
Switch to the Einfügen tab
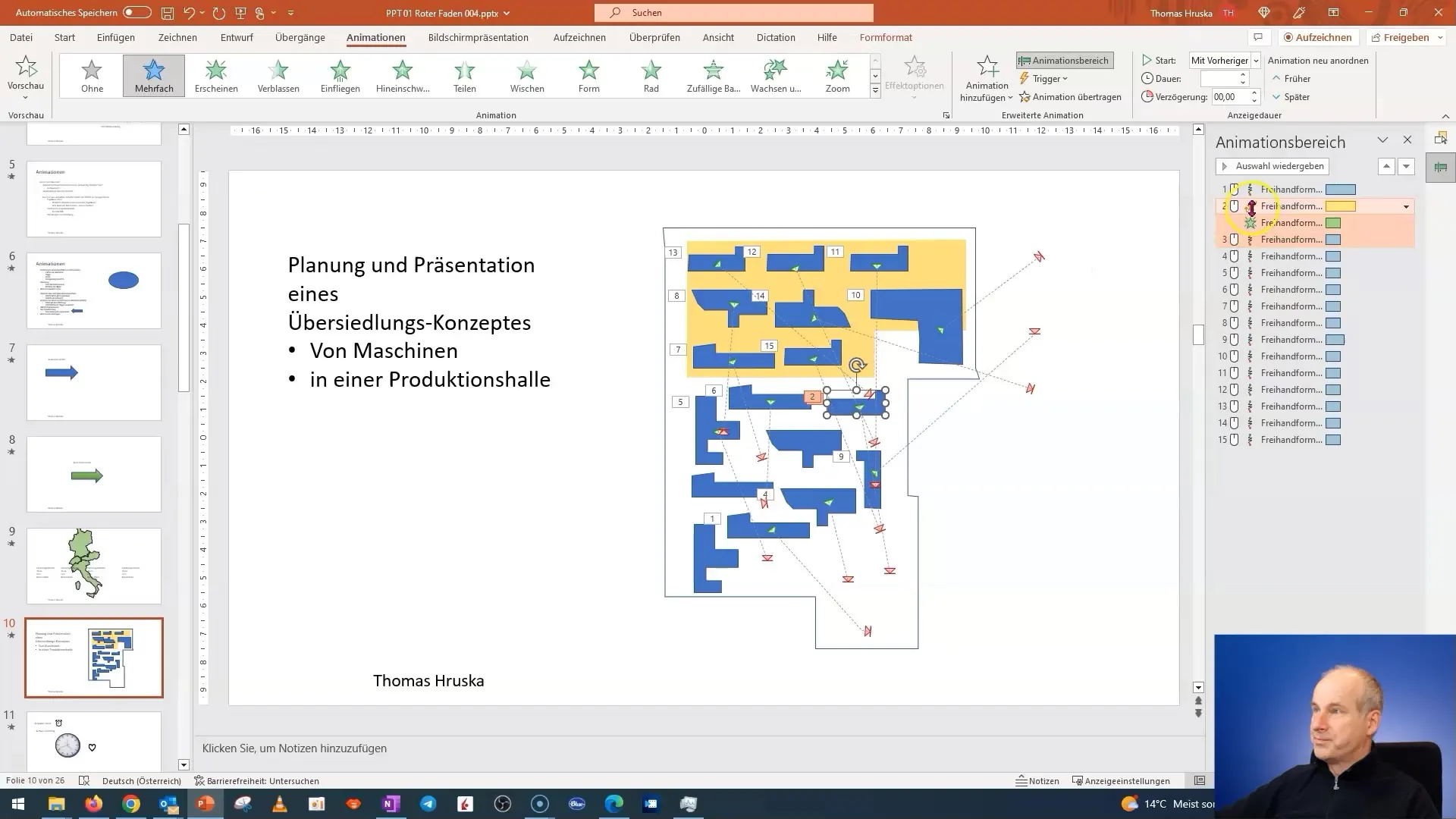click(x=116, y=37)
